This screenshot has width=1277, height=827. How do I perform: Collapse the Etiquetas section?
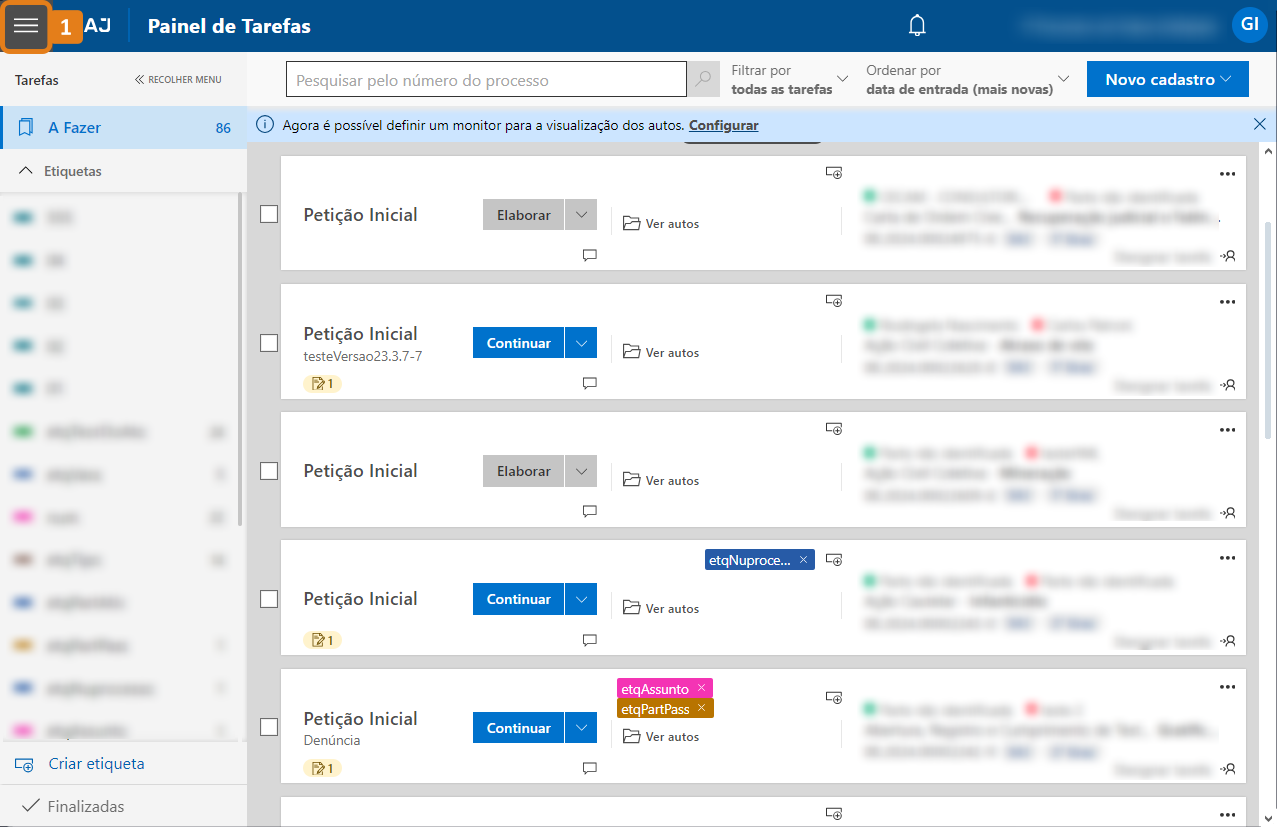tap(27, 171)
